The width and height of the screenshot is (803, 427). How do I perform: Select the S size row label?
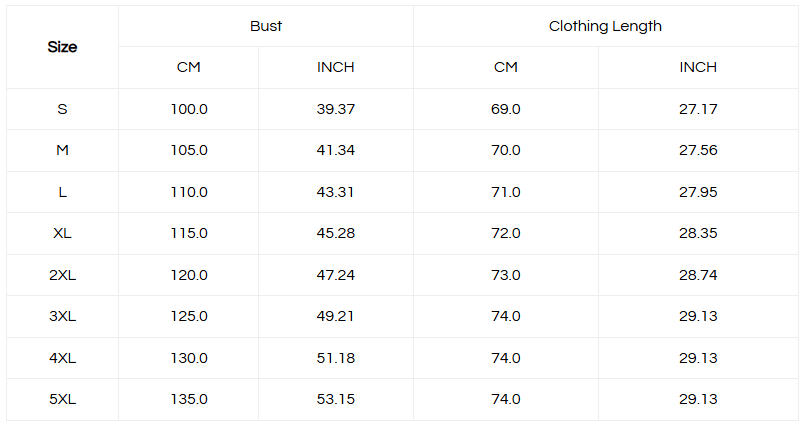pos(62,109)
